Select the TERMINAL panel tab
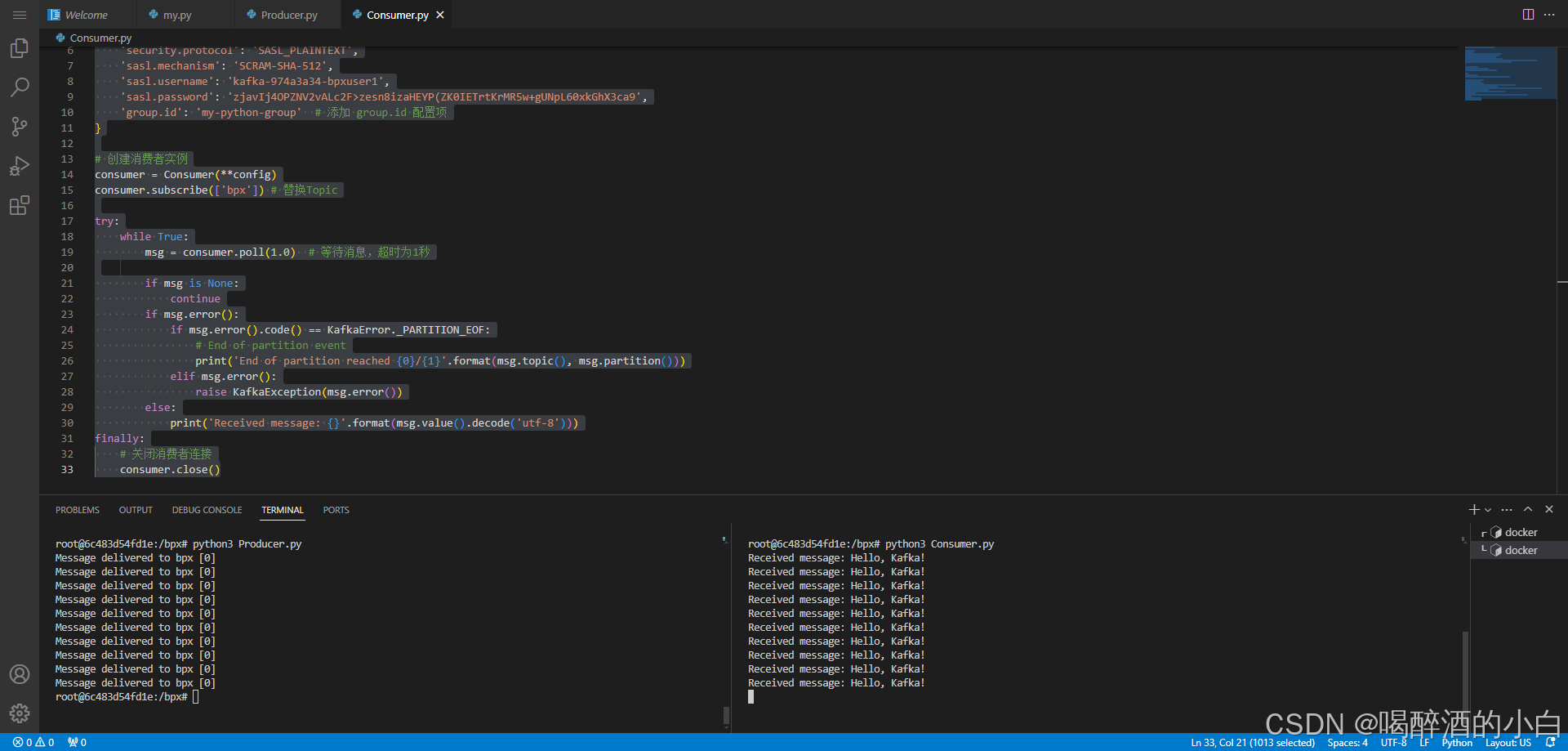The image size is (1568, 751). tap(283, 510)
